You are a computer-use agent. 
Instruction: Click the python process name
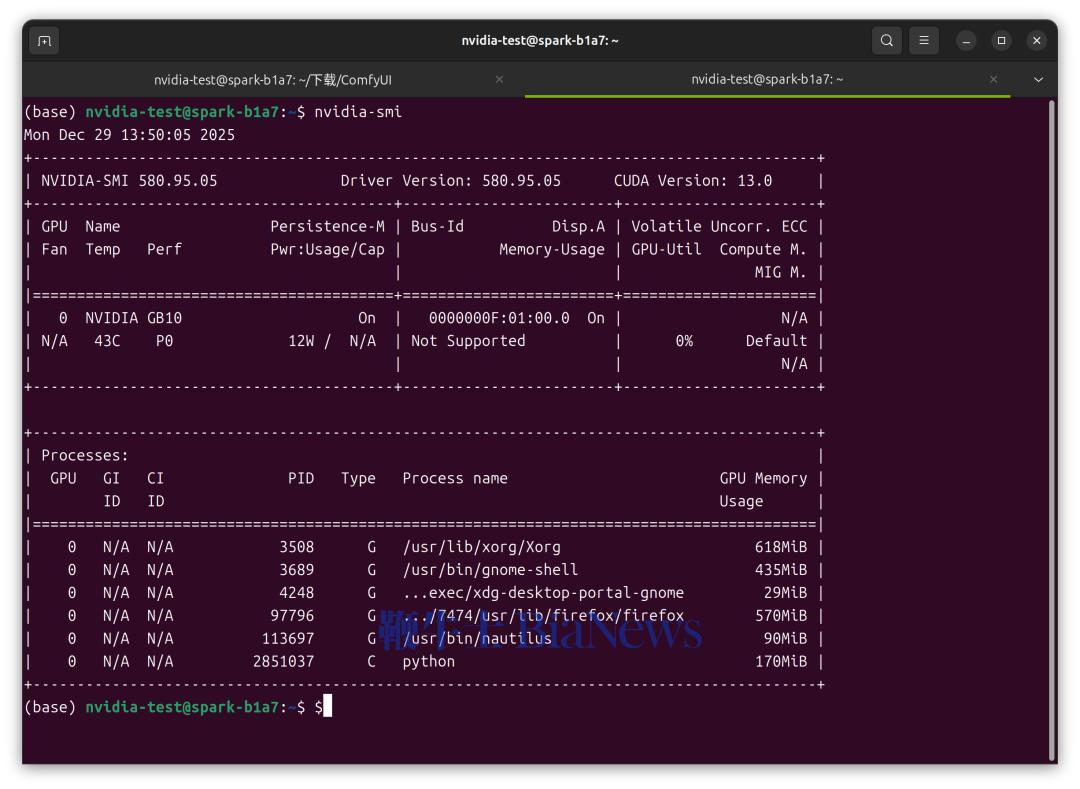tap(428, 661)
